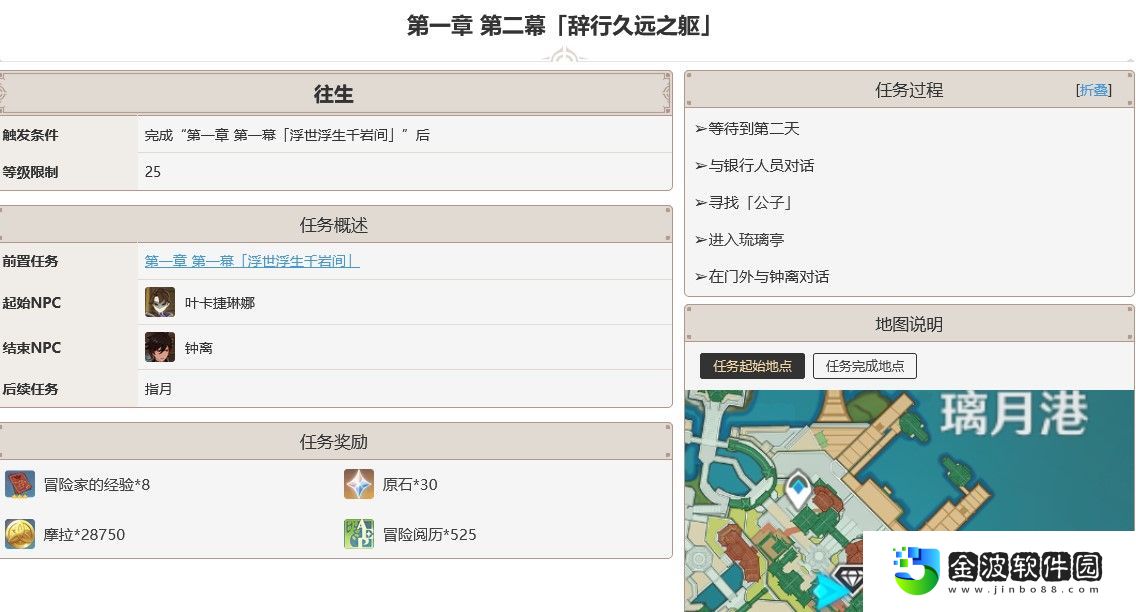The image size is (1136, 612).
Task: Click the Mora coin reward icon
Action: click(x=20, y=534)
